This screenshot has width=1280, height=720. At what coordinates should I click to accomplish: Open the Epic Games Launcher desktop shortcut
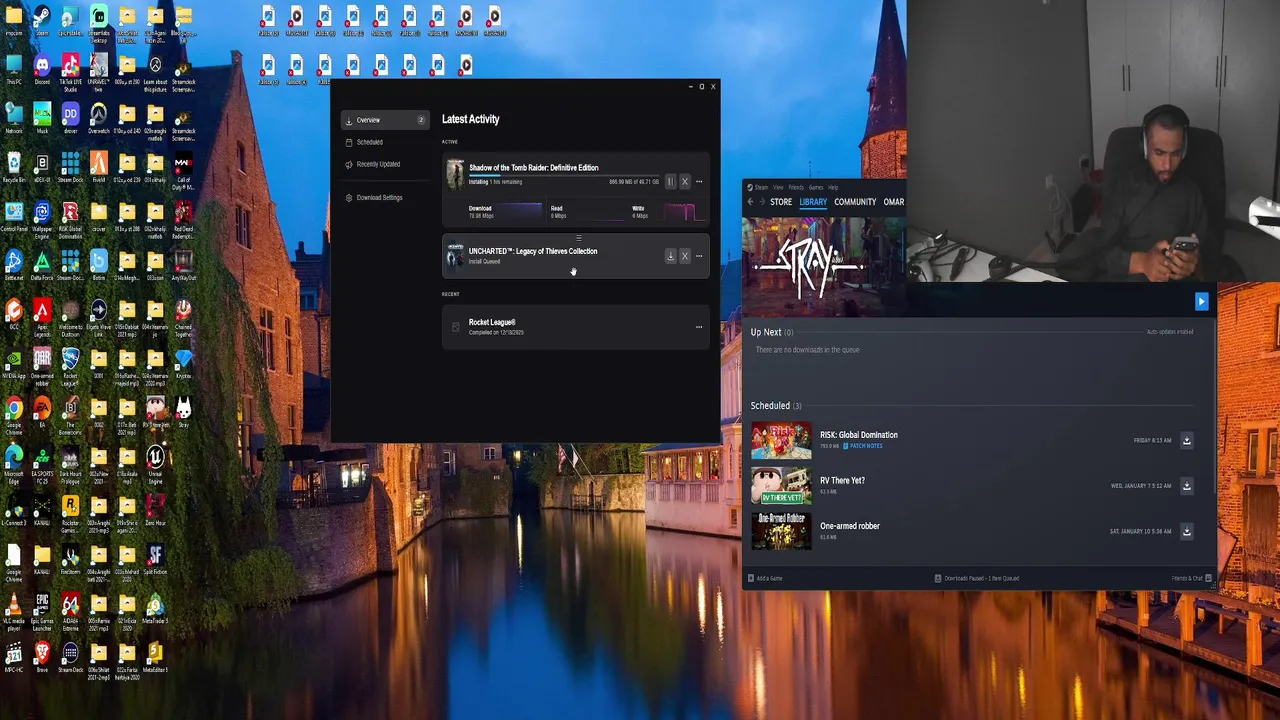(x=42, y=613)
